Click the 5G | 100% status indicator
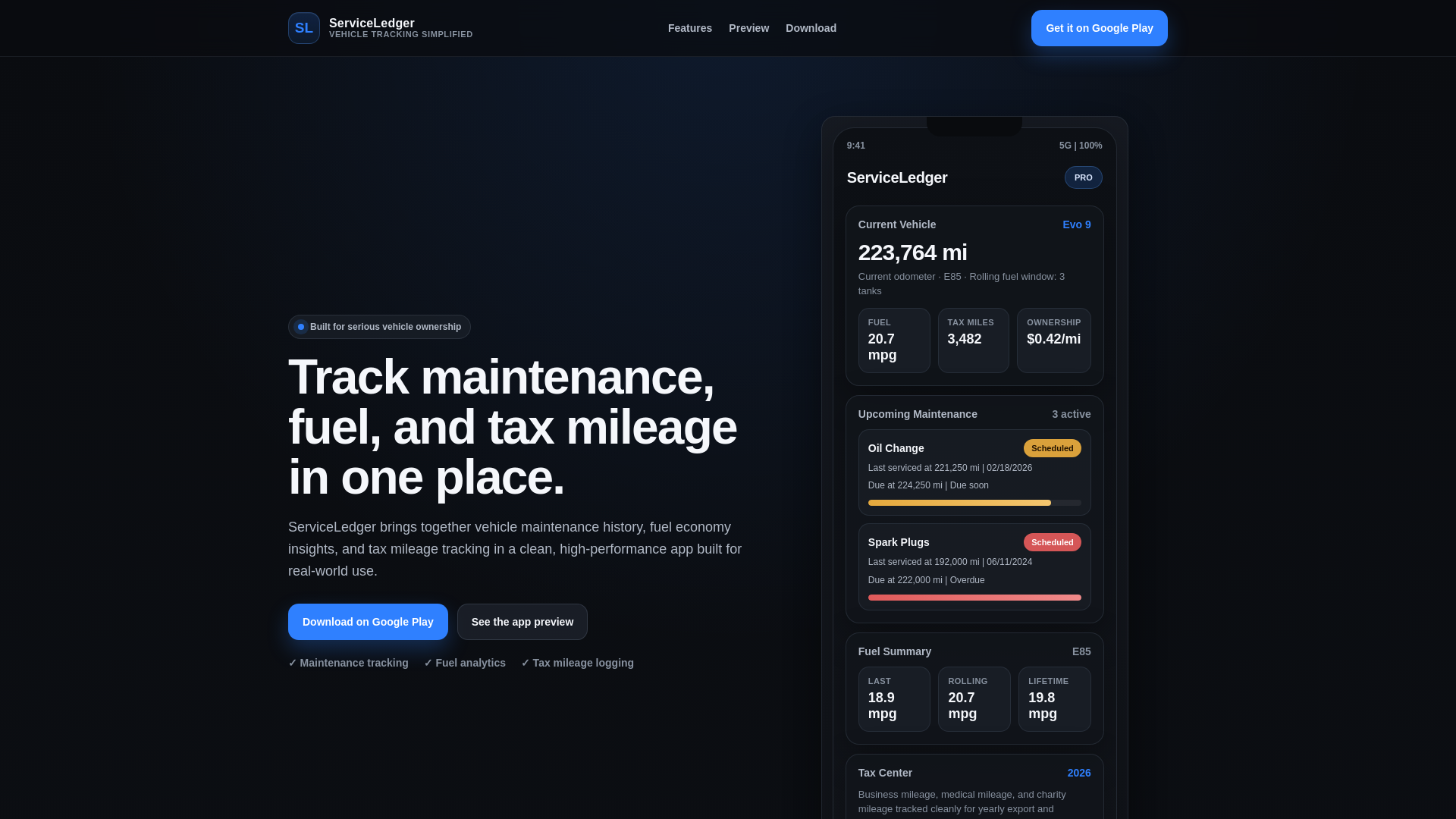Viewport: 1456px width, 819px height. (x=1081, y=146)
